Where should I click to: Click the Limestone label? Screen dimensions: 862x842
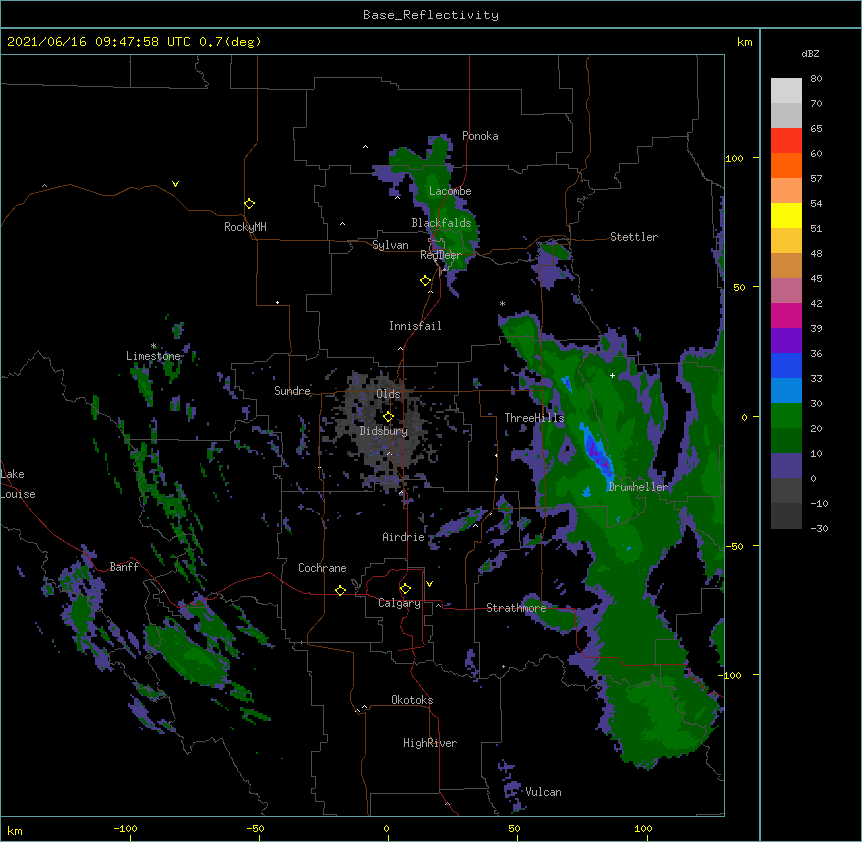point(153,356)
